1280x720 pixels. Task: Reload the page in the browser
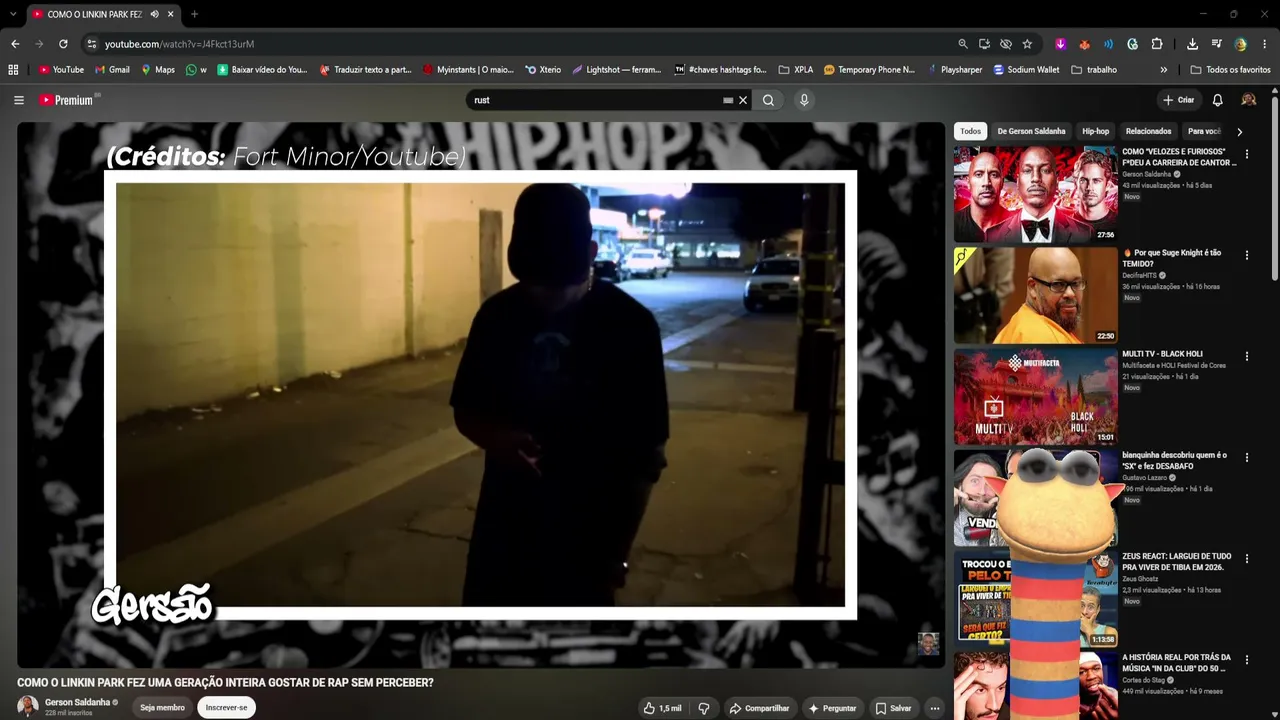click(x=63, y=44)
